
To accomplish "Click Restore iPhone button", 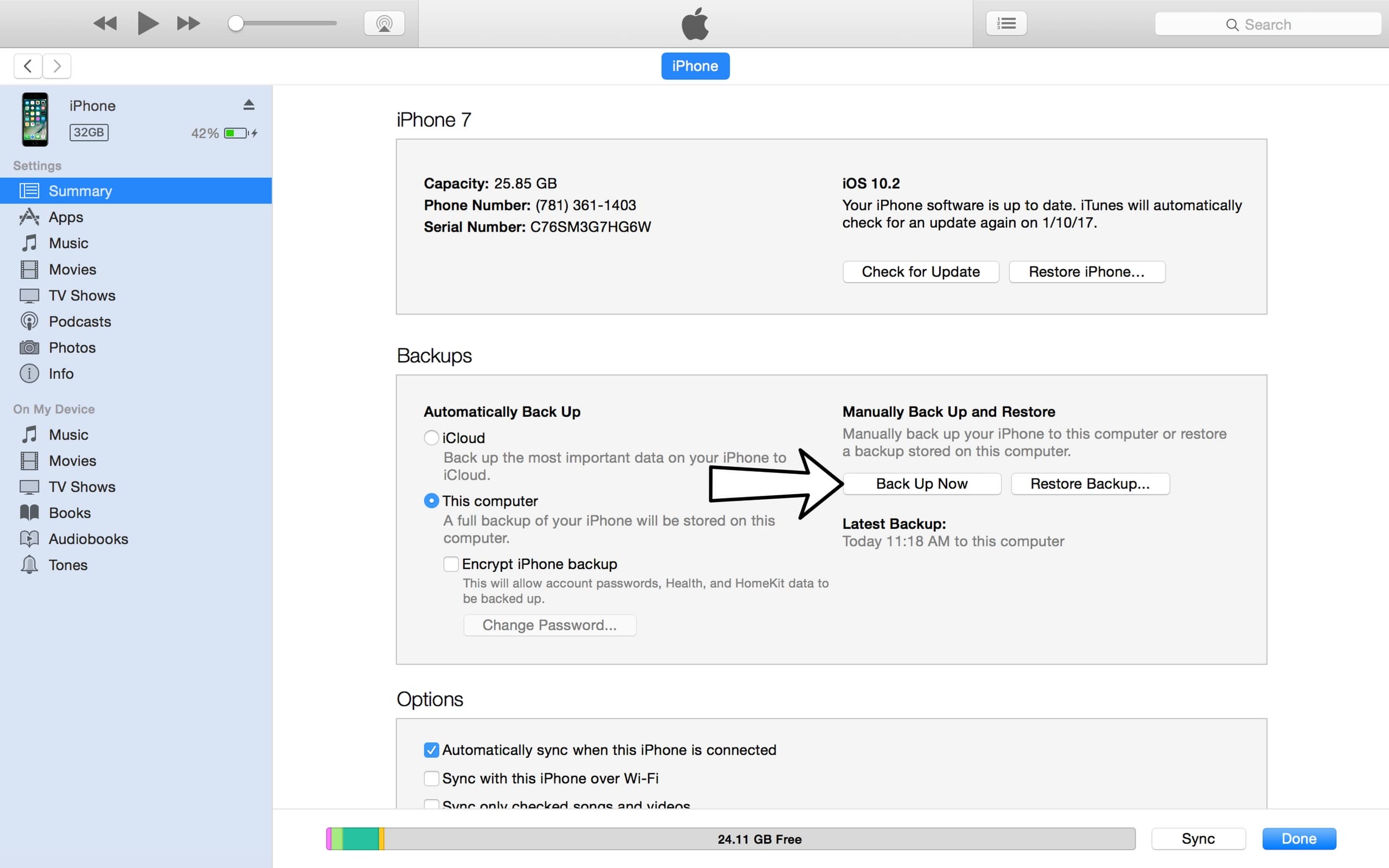I will click(x=1087, y=271).
